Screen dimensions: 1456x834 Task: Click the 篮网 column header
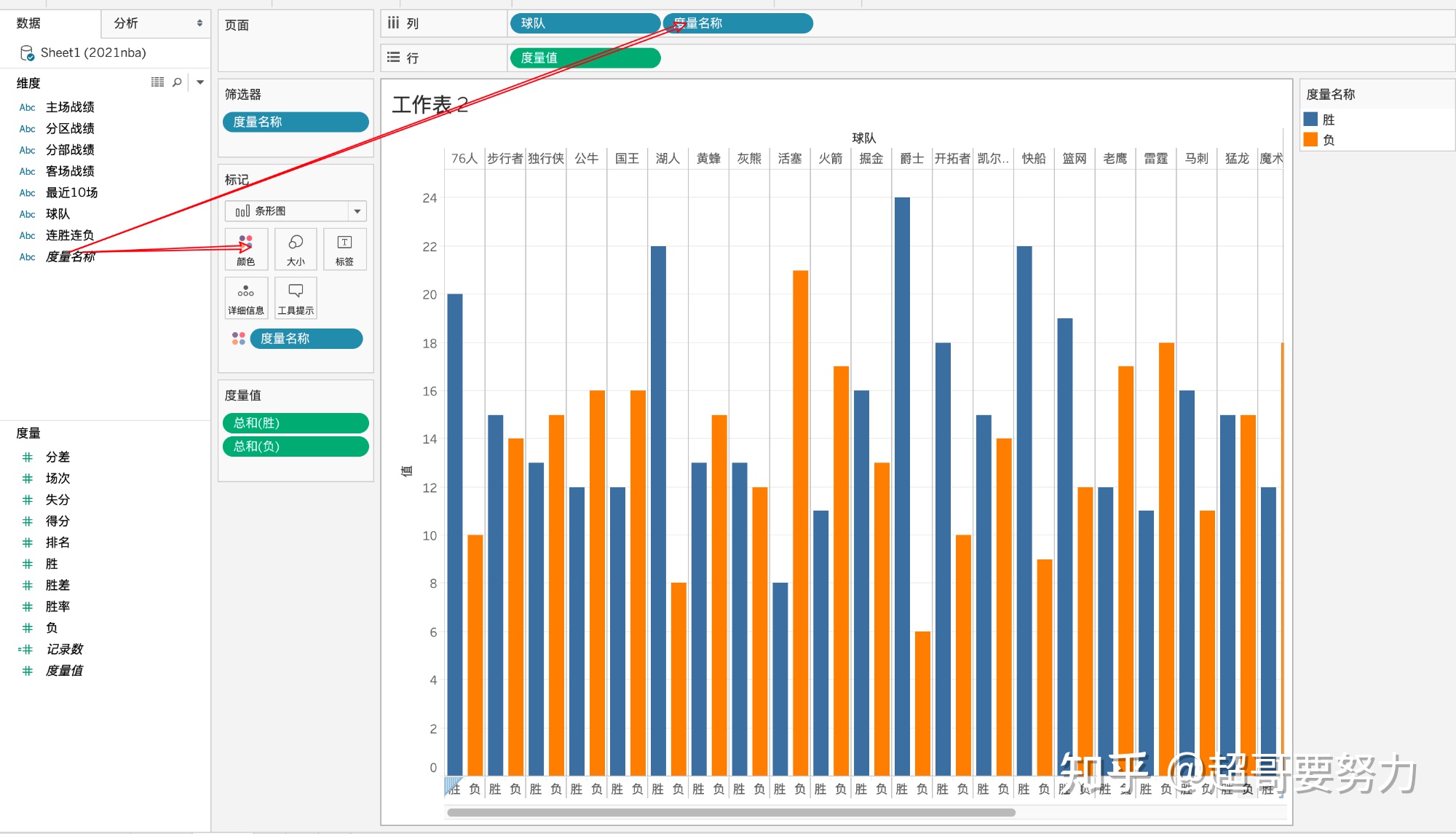[x=1075, y=158]
